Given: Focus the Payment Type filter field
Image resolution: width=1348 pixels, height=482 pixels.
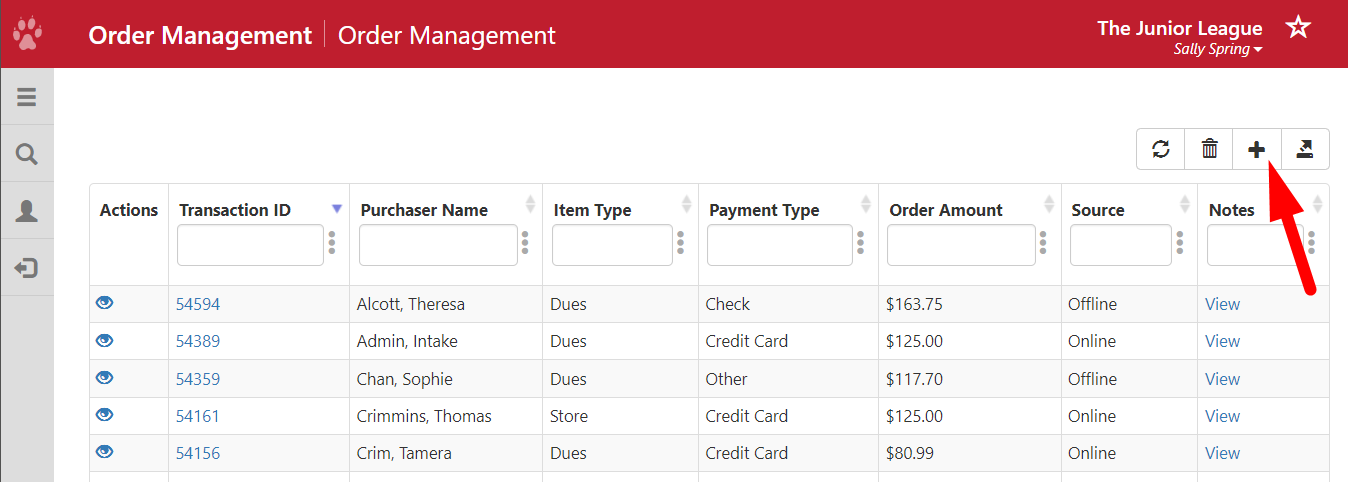Looking at the screenshot, I should tap(780, 245).
